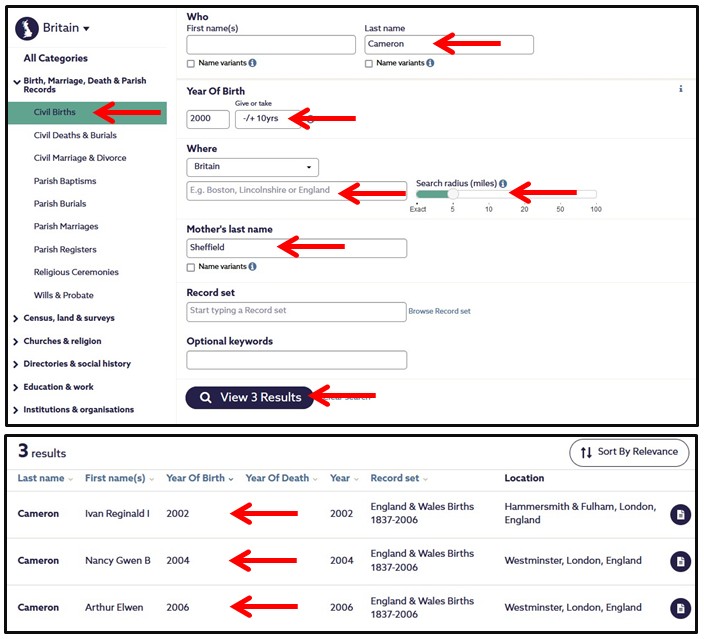Open record icon for Nancy Gwen B

click(680, 561)
